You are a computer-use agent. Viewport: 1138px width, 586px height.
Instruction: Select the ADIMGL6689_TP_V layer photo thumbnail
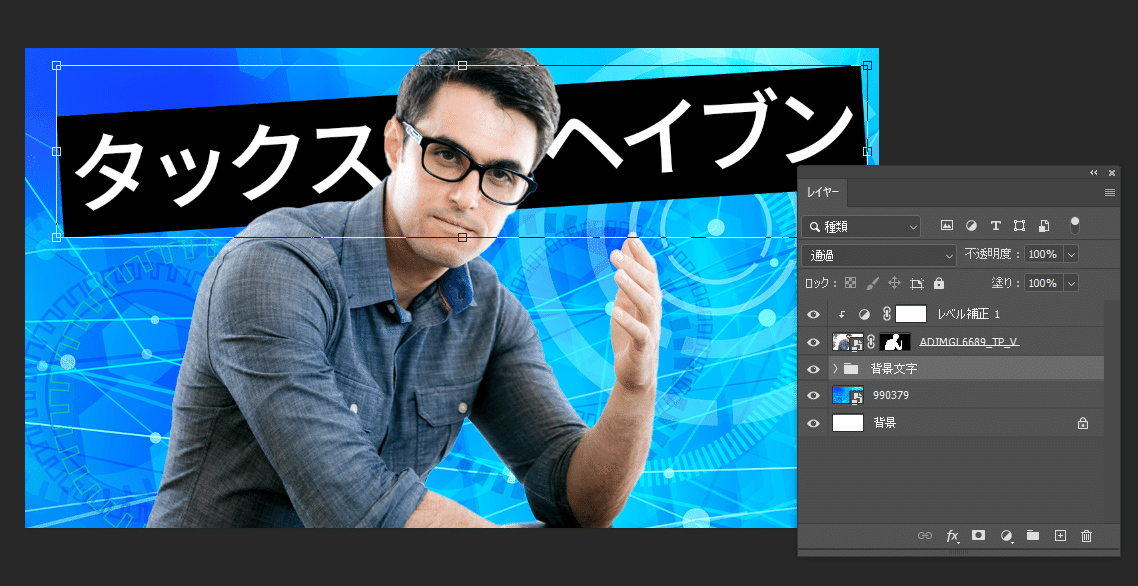848,341
